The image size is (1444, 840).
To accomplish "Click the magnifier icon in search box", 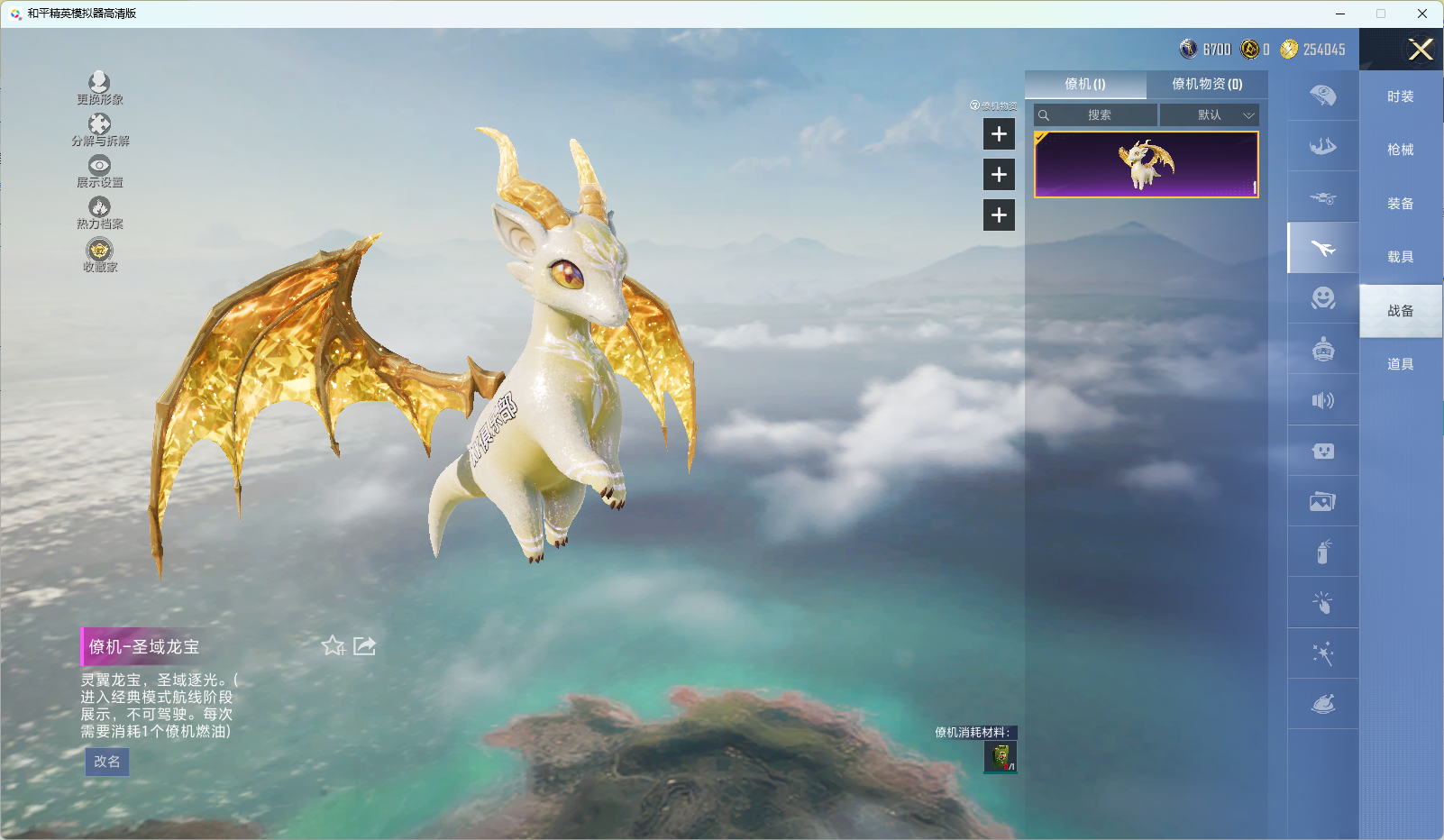I will [x=1044, y=115].
